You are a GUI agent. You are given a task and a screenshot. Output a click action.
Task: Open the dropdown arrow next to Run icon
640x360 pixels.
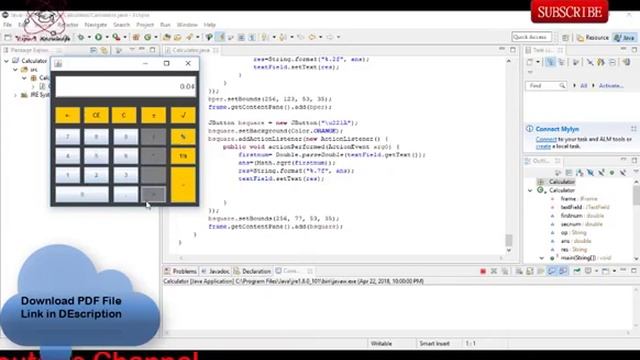coord(107,37)
